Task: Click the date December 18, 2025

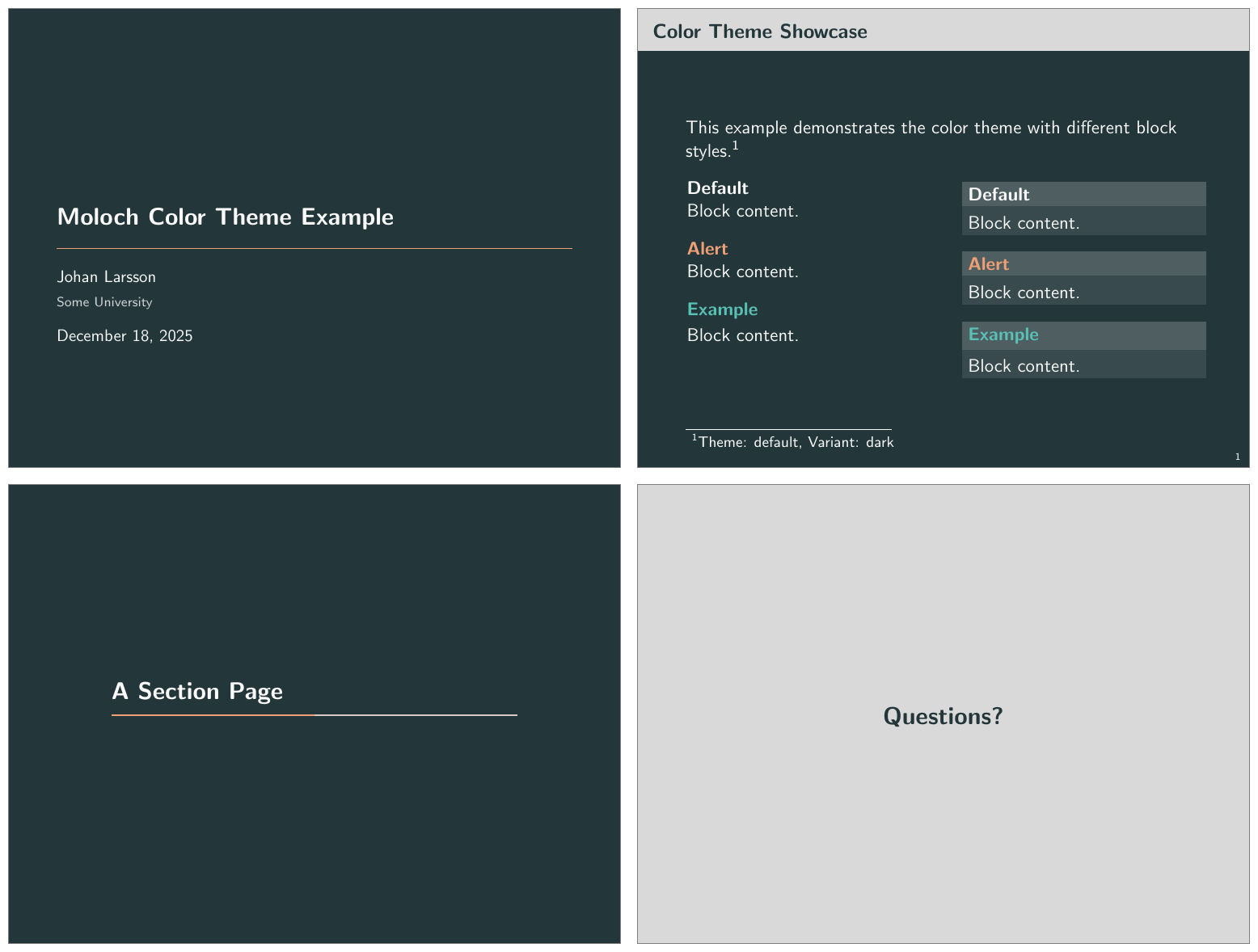Action: point(125,336)
